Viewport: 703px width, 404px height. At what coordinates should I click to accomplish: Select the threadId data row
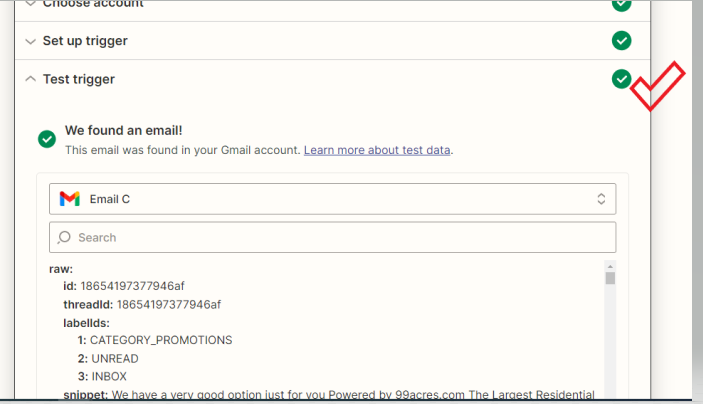click(x=142, y=304)
